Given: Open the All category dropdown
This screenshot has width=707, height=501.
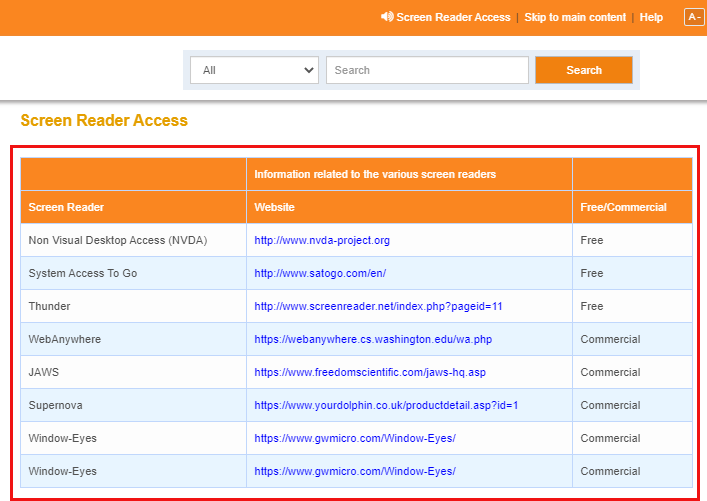Looking at the screenshot, I should (x=254, y=70).
